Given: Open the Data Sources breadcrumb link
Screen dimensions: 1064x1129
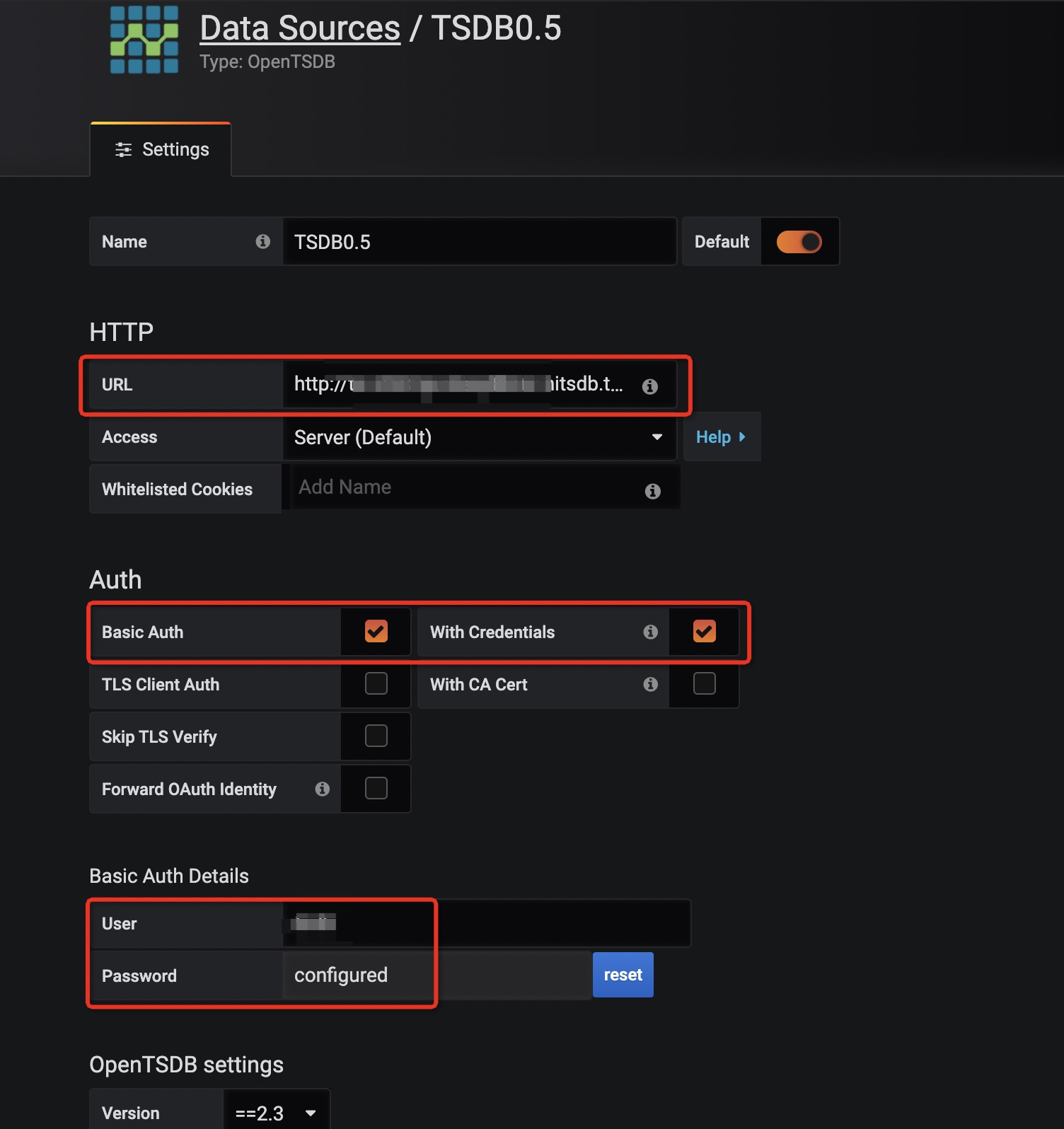Looking at the screenshot, I should pos(300,28).
